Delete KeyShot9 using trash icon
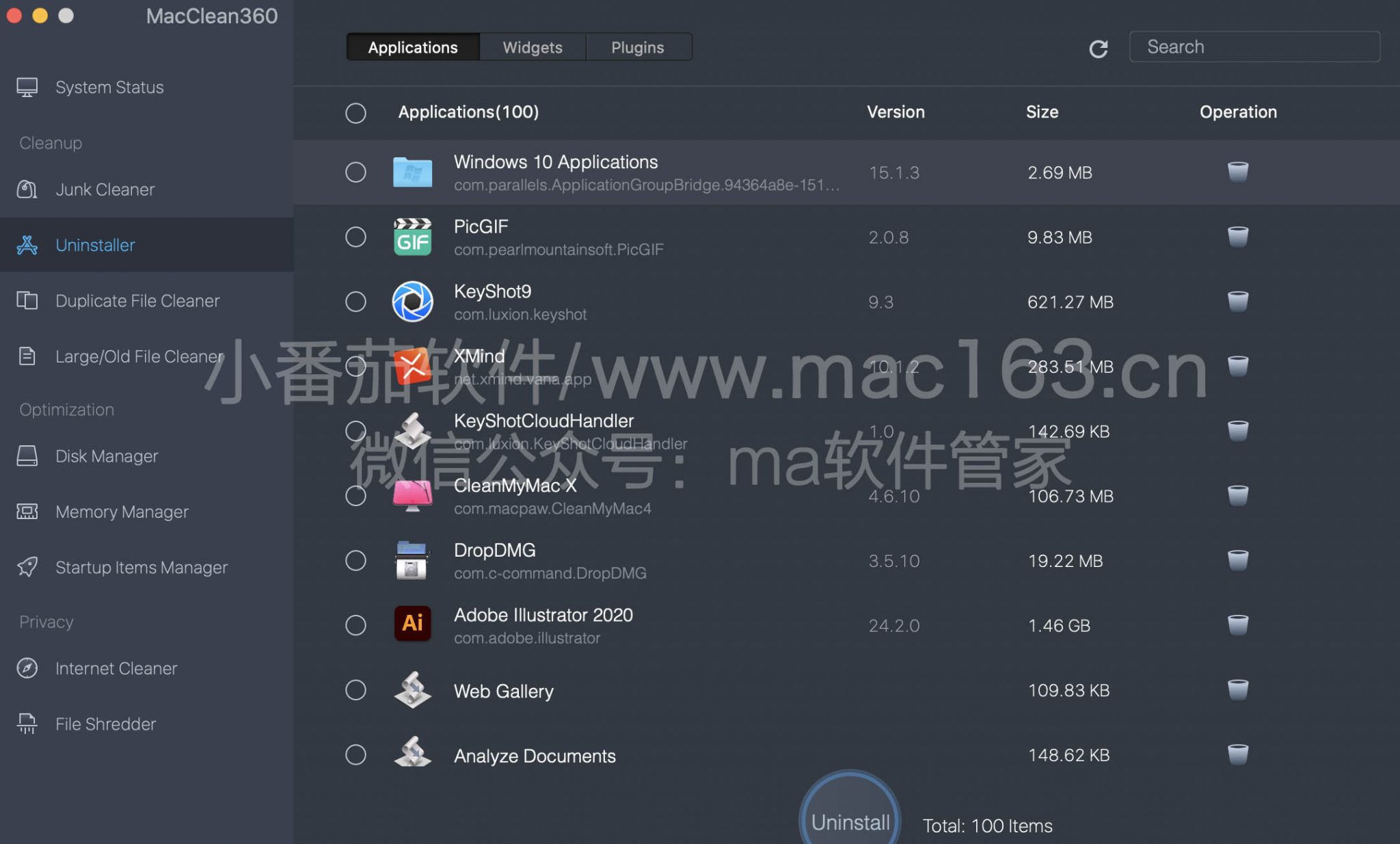The image size is (1400, 844). tap(1238, 301)
